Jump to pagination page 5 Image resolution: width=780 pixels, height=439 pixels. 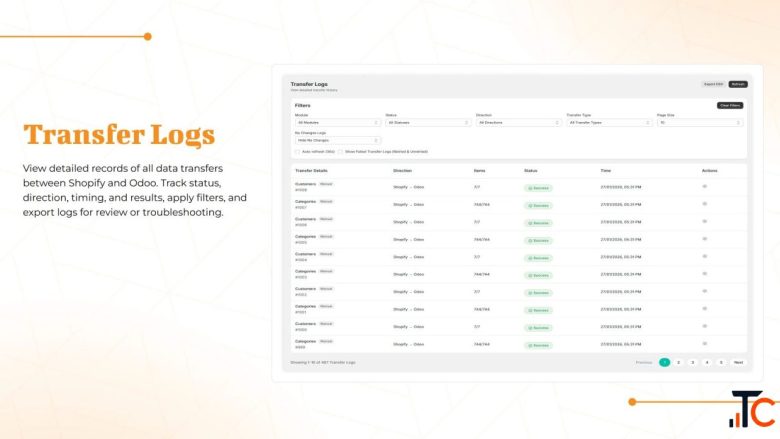721,362
